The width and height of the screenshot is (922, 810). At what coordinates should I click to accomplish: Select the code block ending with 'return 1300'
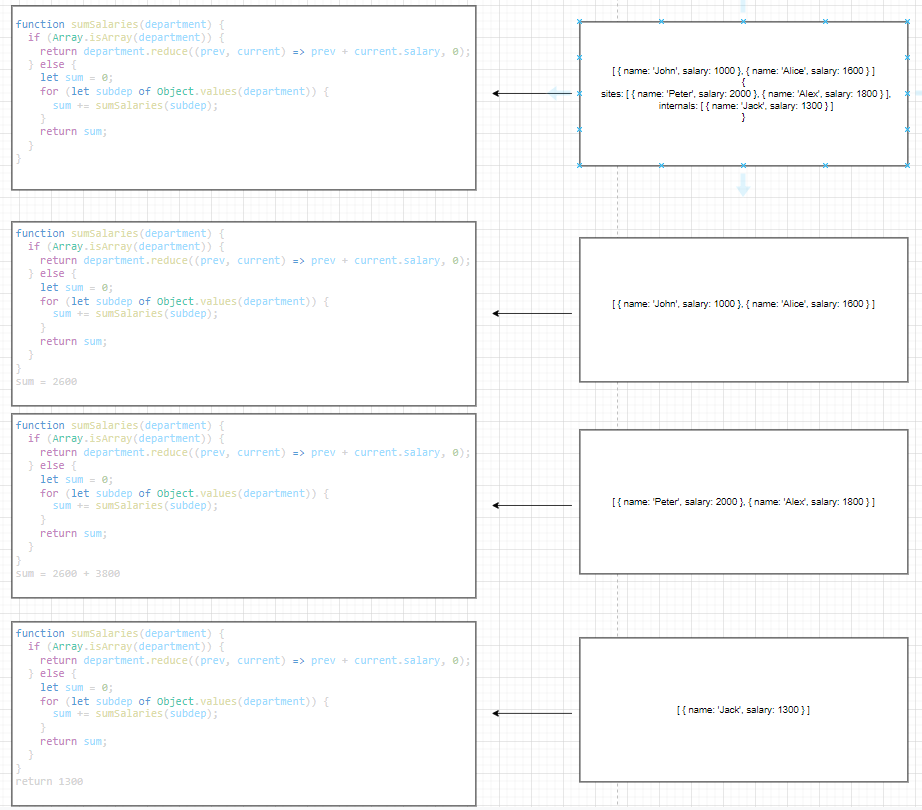tap(243, 714)
